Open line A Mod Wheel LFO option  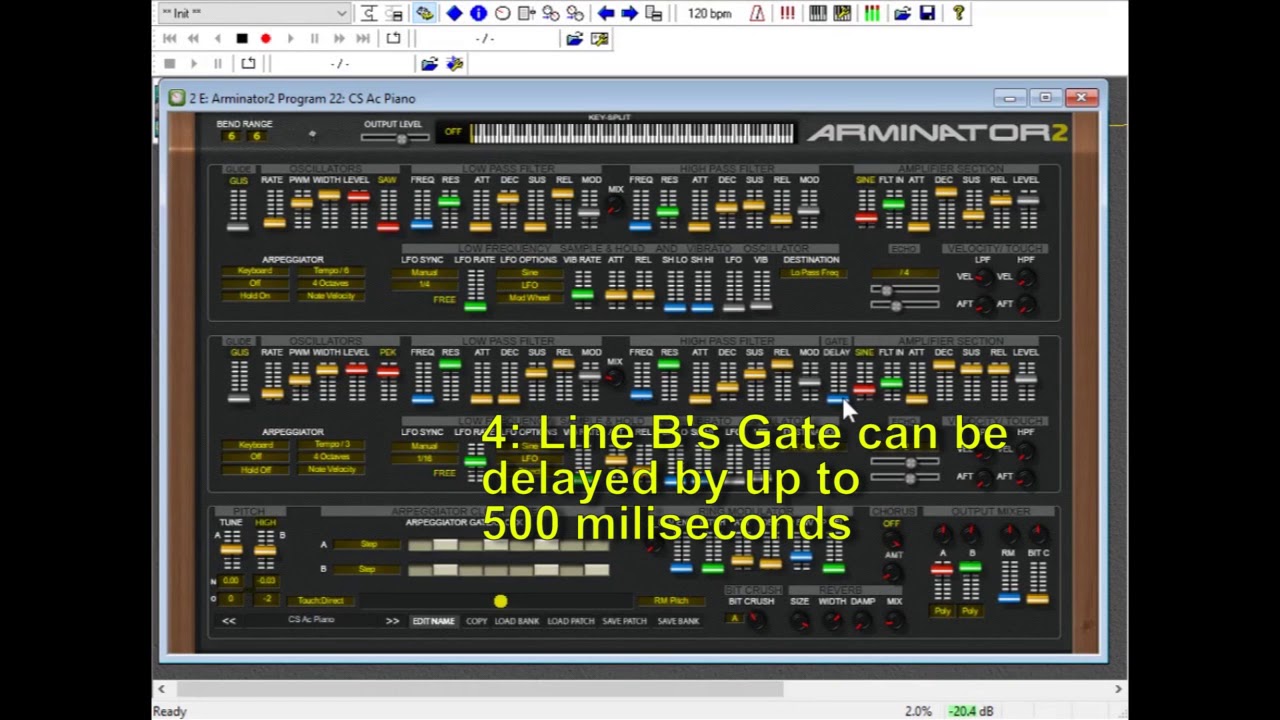(530, 297)
